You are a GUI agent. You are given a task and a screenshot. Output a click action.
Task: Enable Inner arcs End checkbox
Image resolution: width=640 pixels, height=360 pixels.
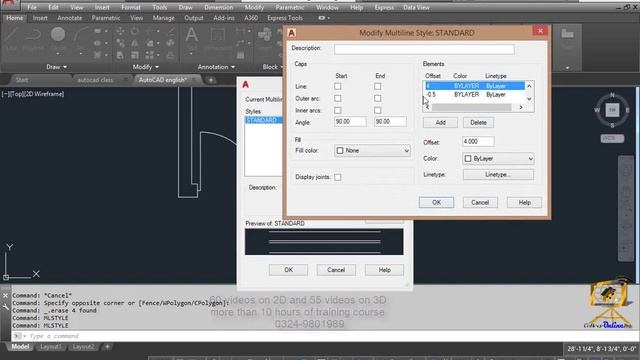pyautogui.click(x=378, y=110)
